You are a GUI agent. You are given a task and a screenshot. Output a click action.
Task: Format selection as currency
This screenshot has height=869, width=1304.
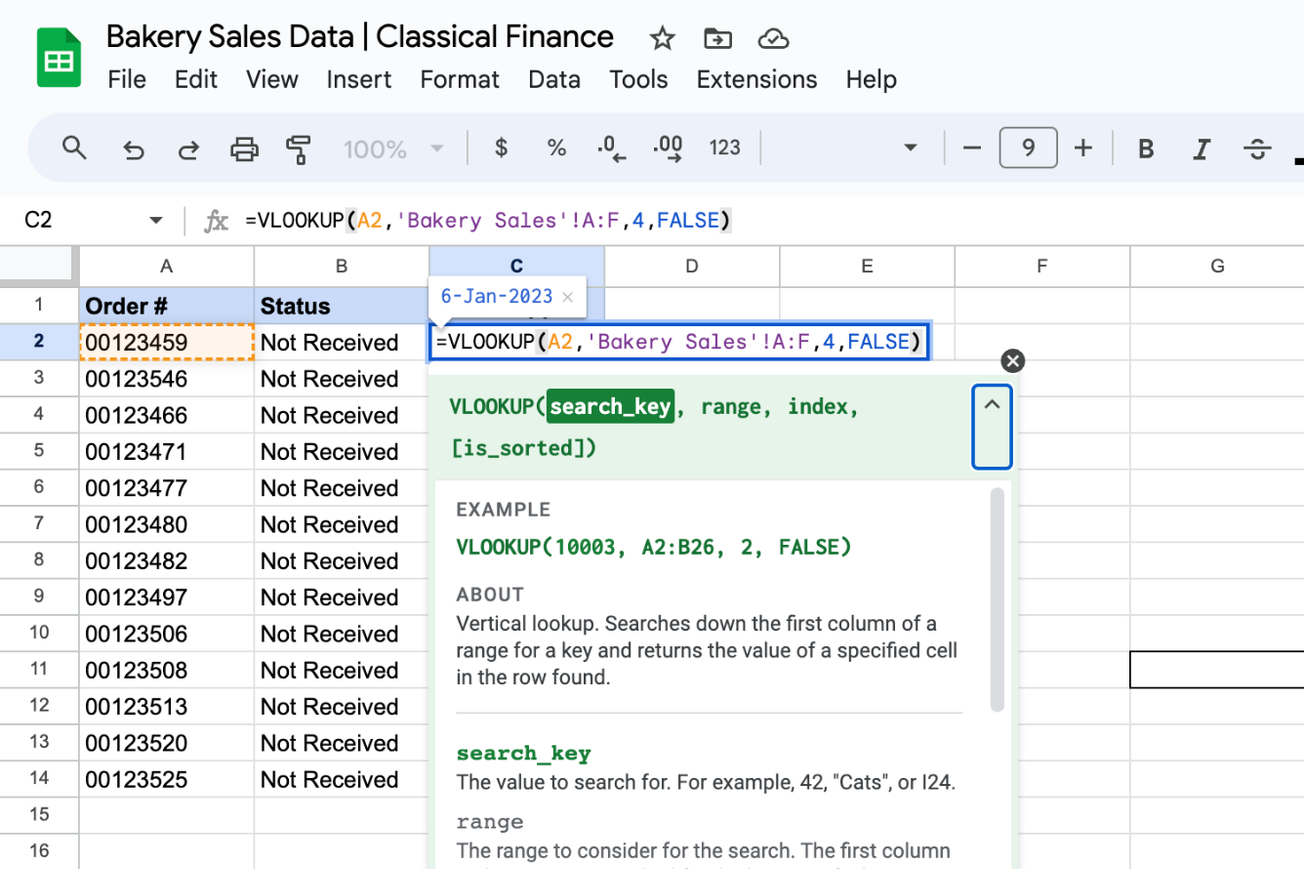point(500,147)
